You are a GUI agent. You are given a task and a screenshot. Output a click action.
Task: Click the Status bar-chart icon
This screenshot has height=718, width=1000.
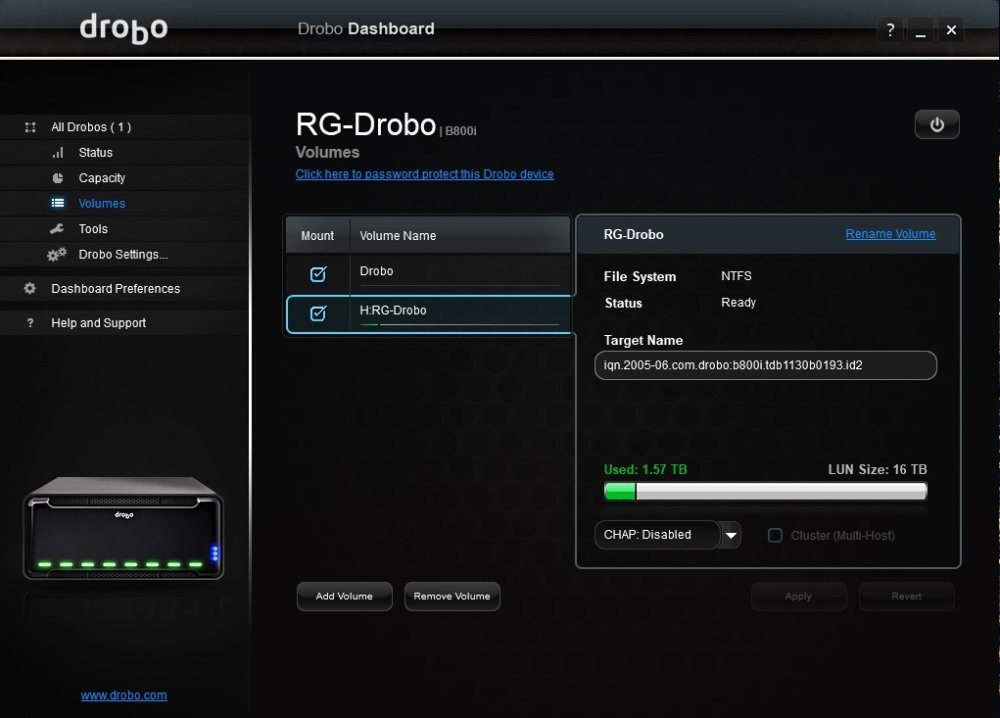58,152
